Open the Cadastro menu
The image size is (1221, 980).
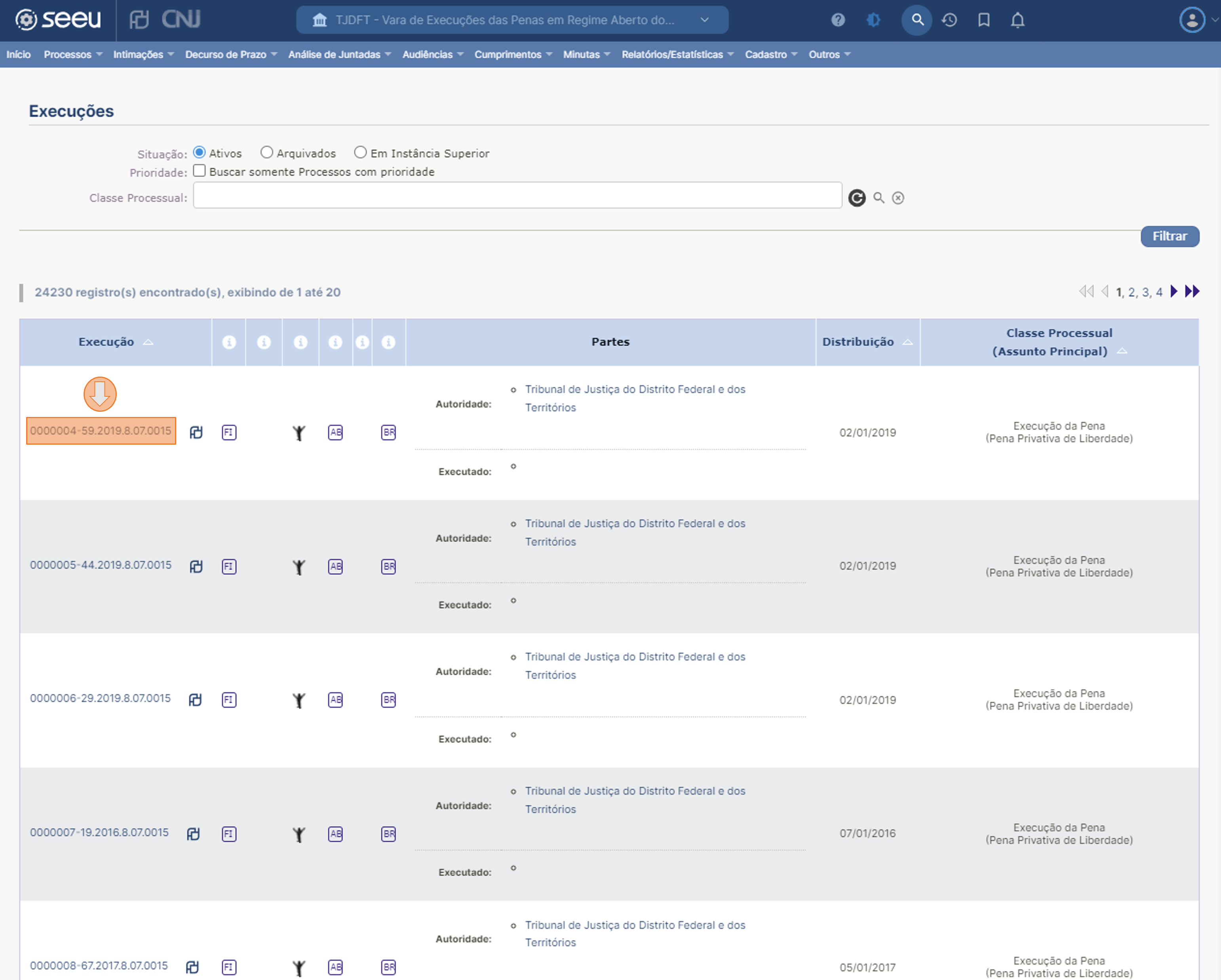[x=771, y=54]
